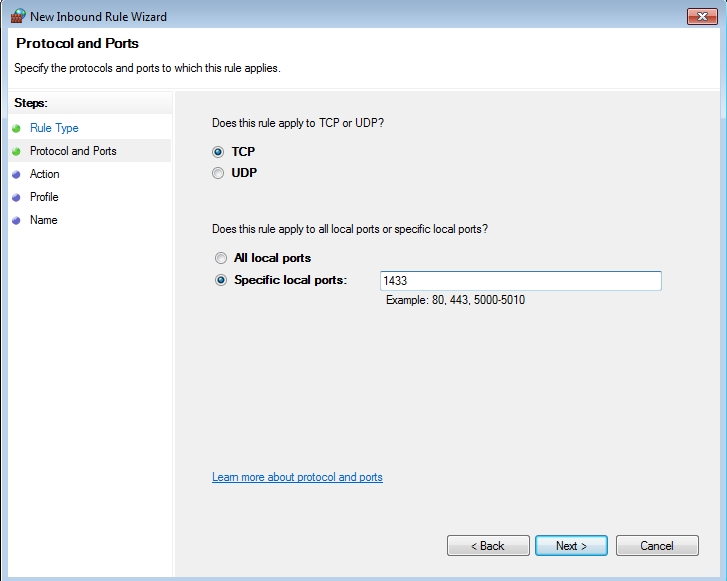This screenshot has height=581, width=727.
Task: Select the Name step label in Steps list
Action: coord(44,220)
